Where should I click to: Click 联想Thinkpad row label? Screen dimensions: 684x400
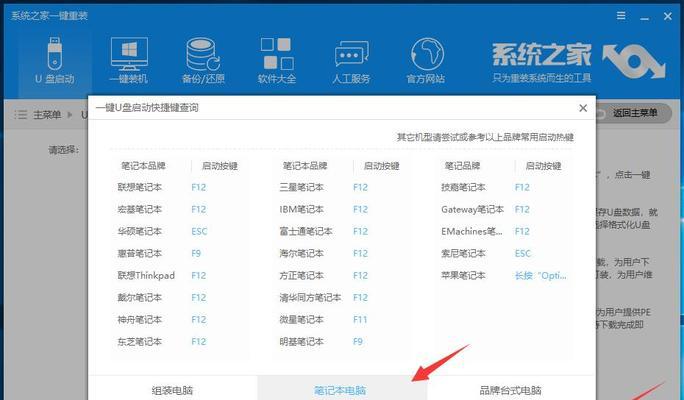click(146, 275)
